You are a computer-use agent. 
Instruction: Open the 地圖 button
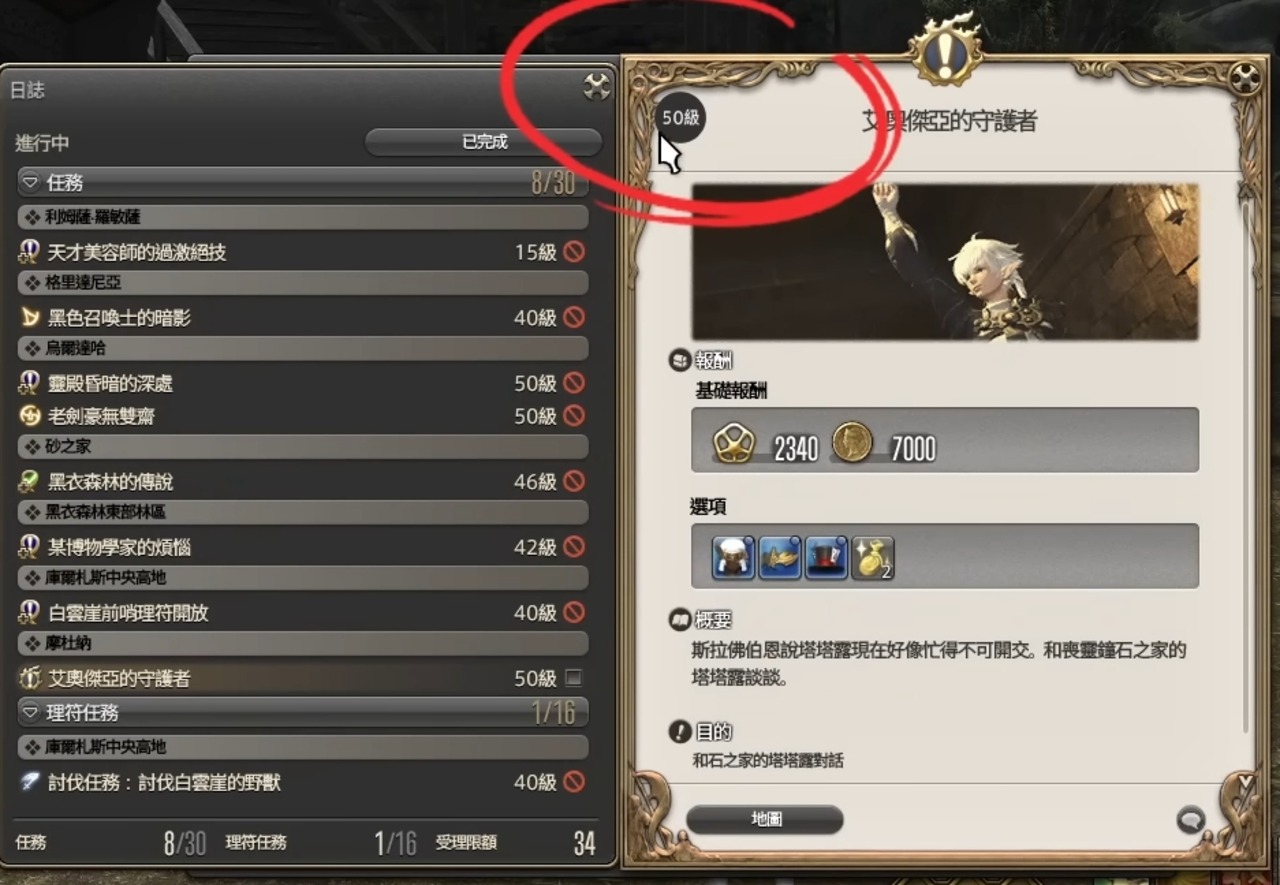[766, 819]
